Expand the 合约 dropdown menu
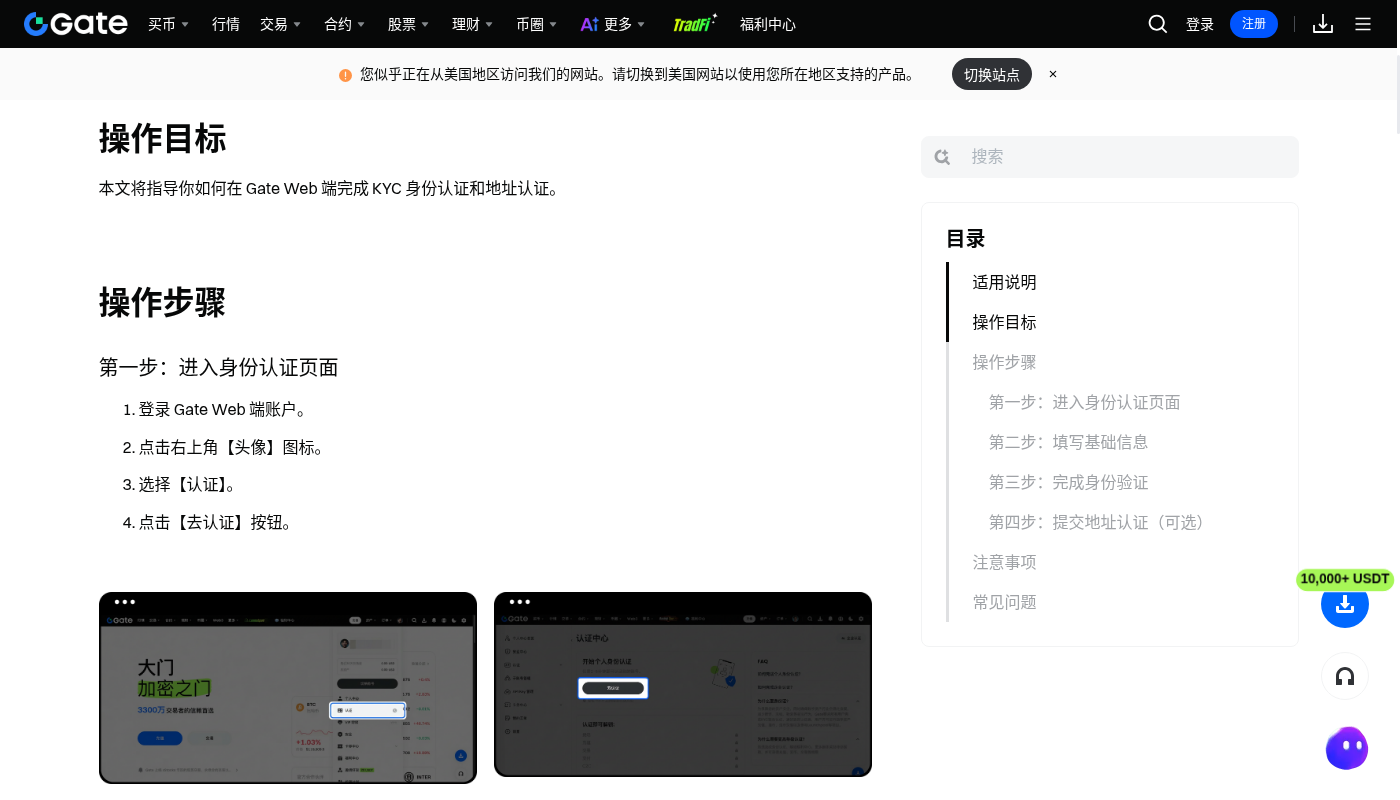The image size is (1400, 800). [345, 24]
